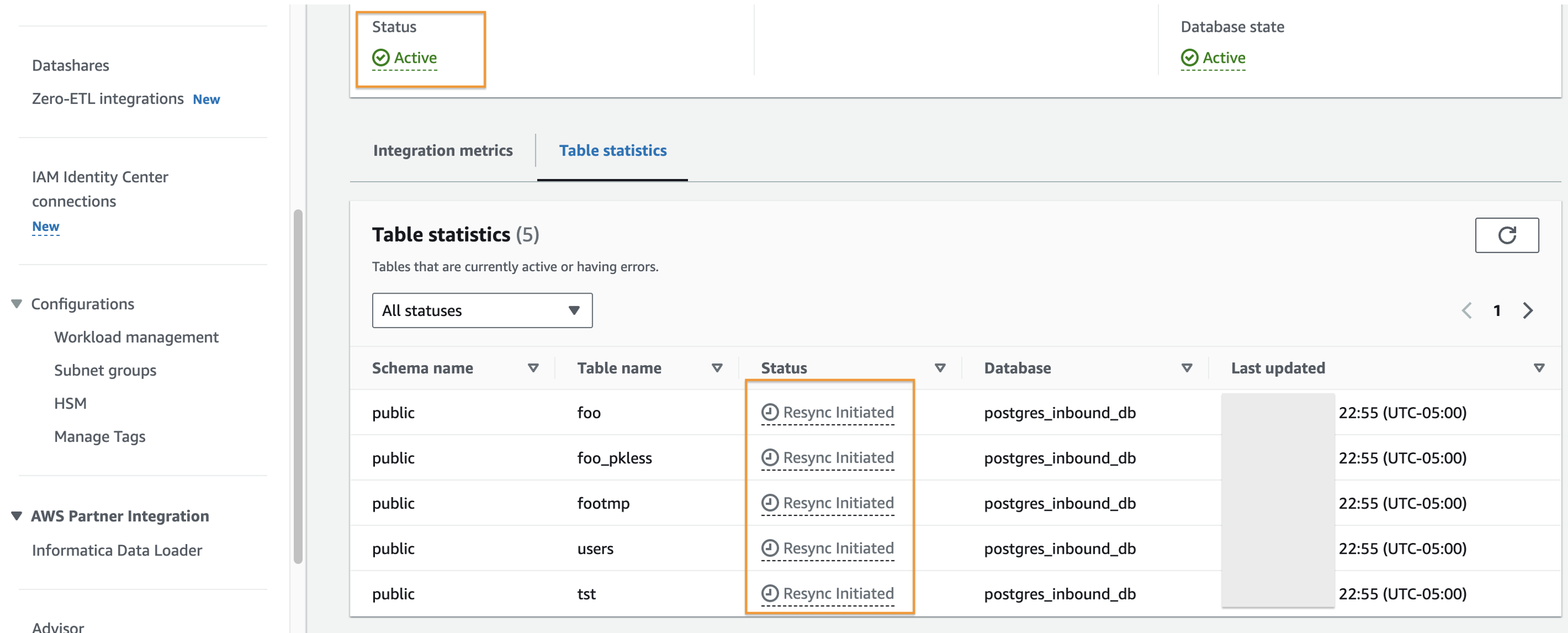
Task: Sort by Status column arrow
Action: pyautogui.click(x=939, y=368)
